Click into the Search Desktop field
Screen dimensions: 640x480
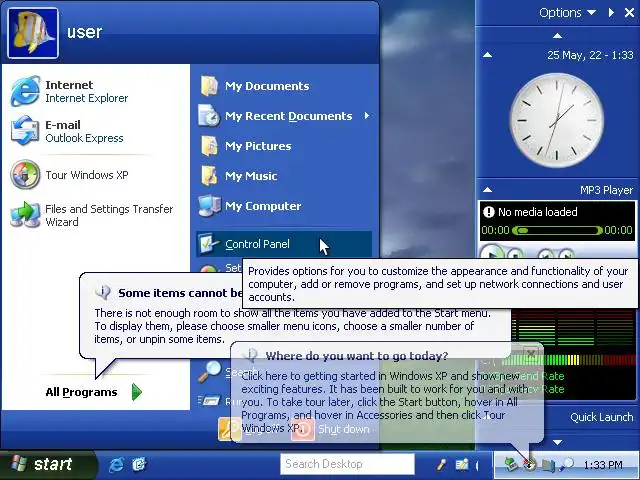point(347,464)
